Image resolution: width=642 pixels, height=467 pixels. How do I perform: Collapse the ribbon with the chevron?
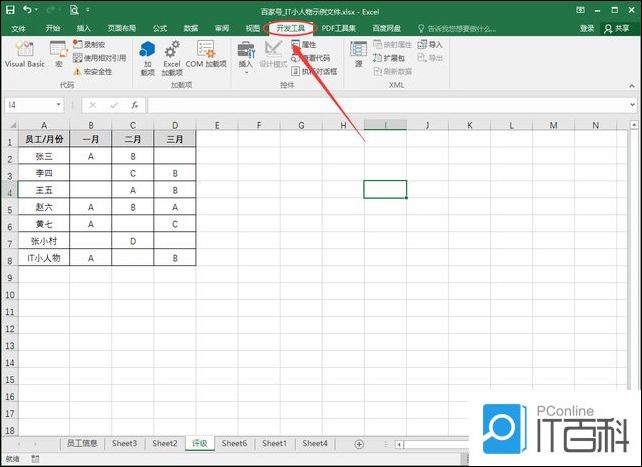point(632,86)
